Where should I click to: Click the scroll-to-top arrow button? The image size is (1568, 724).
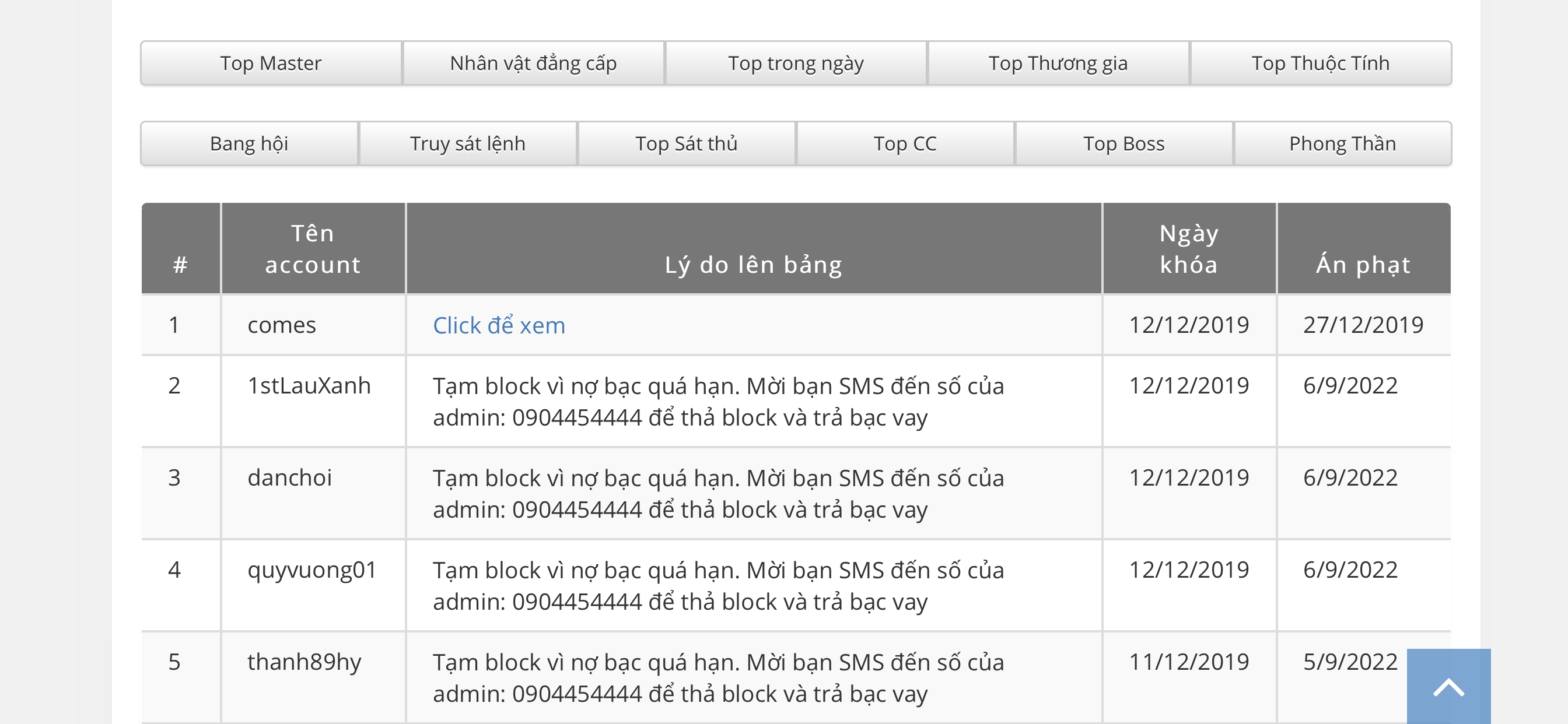click(x=1448, y=687)
